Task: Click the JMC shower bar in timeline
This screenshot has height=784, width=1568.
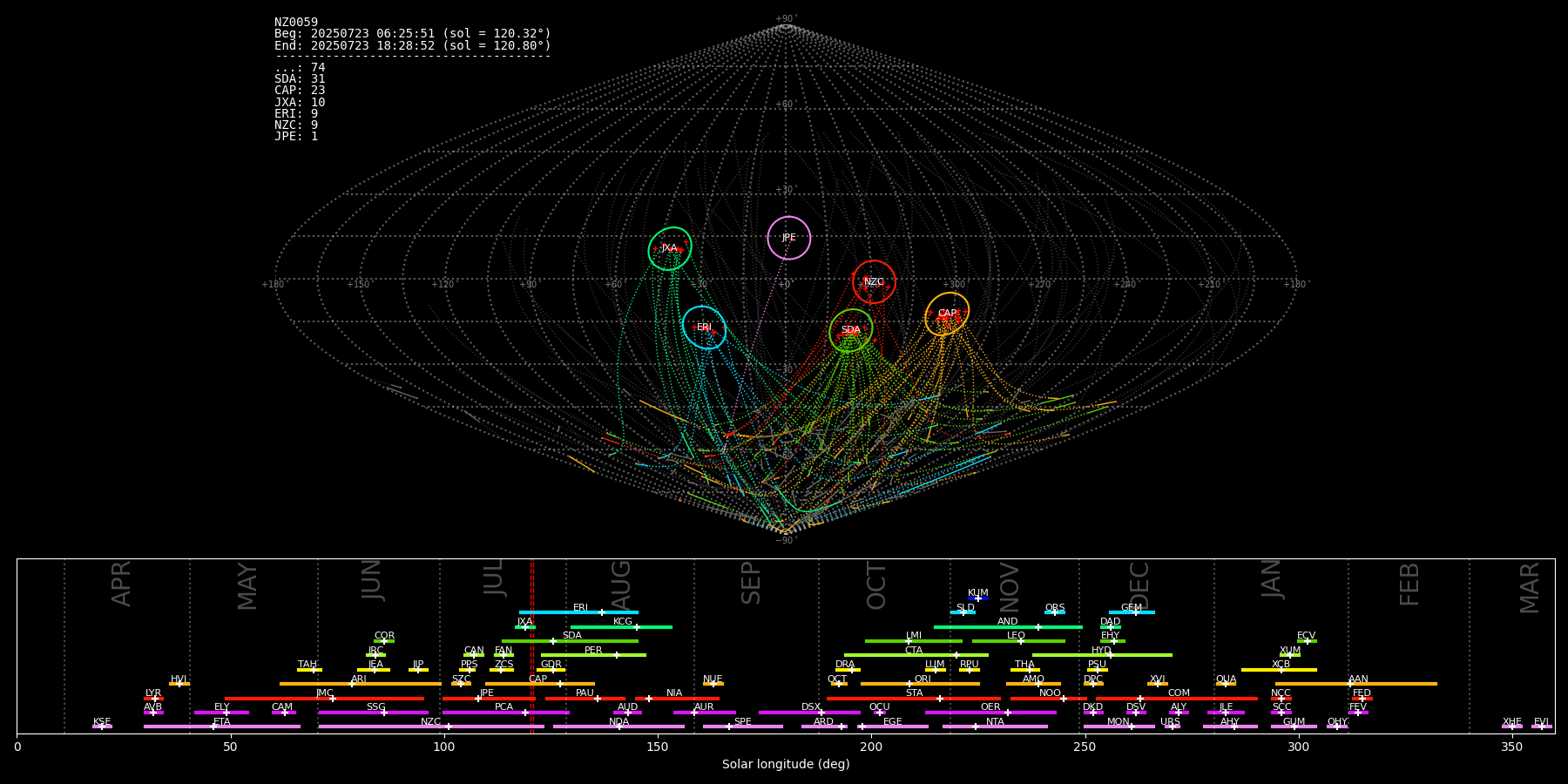Action: point(324,698)
